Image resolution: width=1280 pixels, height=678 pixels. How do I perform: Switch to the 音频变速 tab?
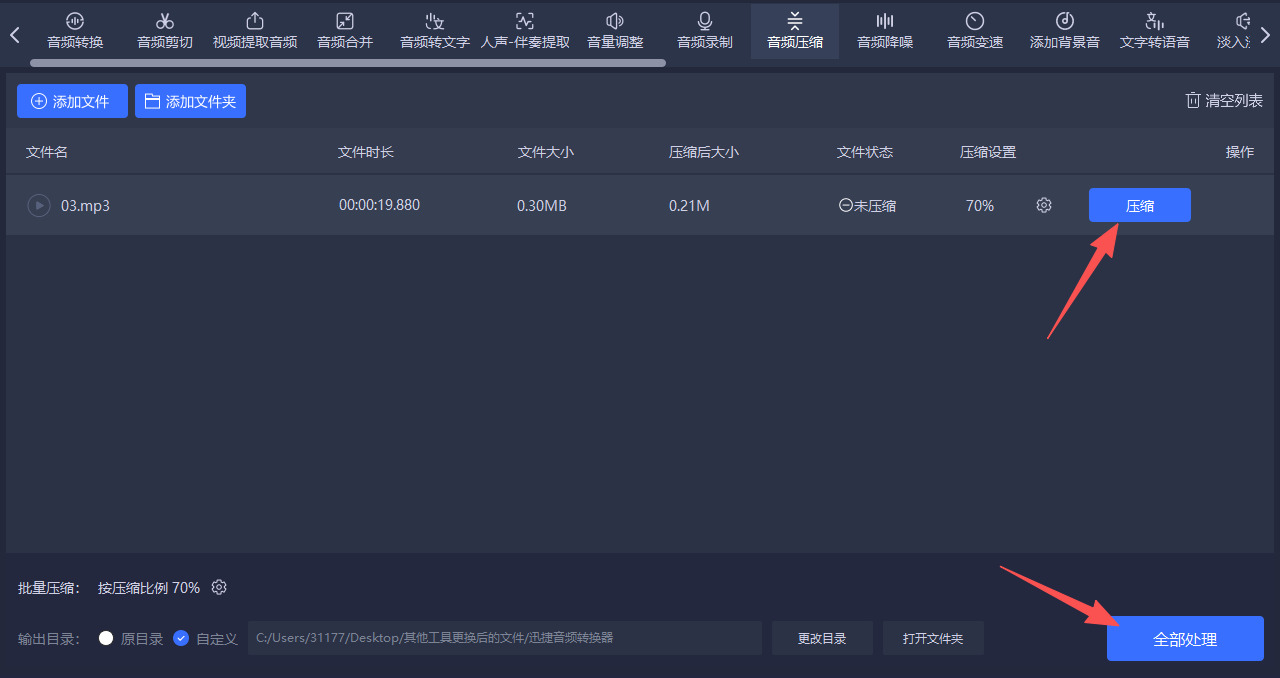click(x=974, y=30)
